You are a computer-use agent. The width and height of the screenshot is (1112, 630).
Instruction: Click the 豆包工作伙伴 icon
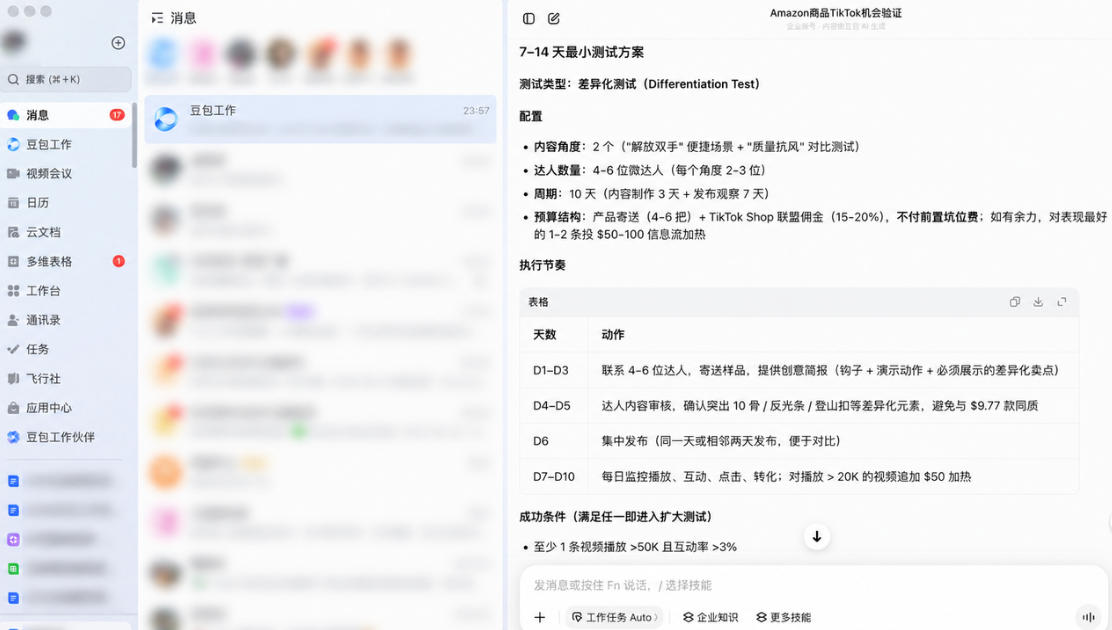[13, 437]
